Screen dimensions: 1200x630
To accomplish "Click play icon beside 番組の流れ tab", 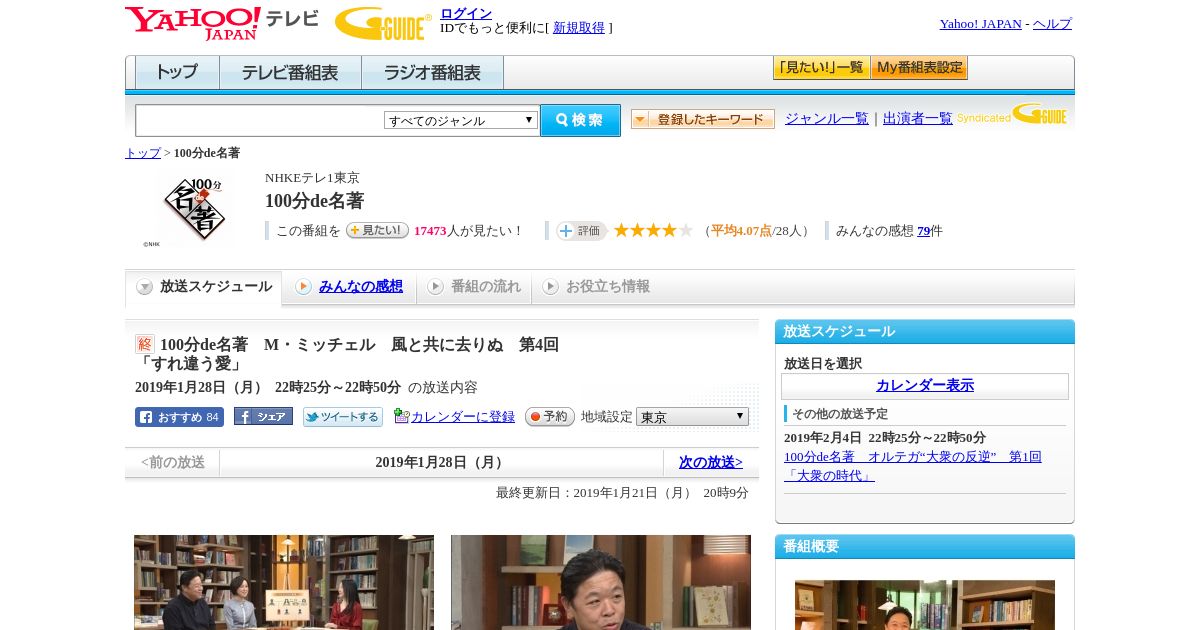I will [x=435, y=287].
